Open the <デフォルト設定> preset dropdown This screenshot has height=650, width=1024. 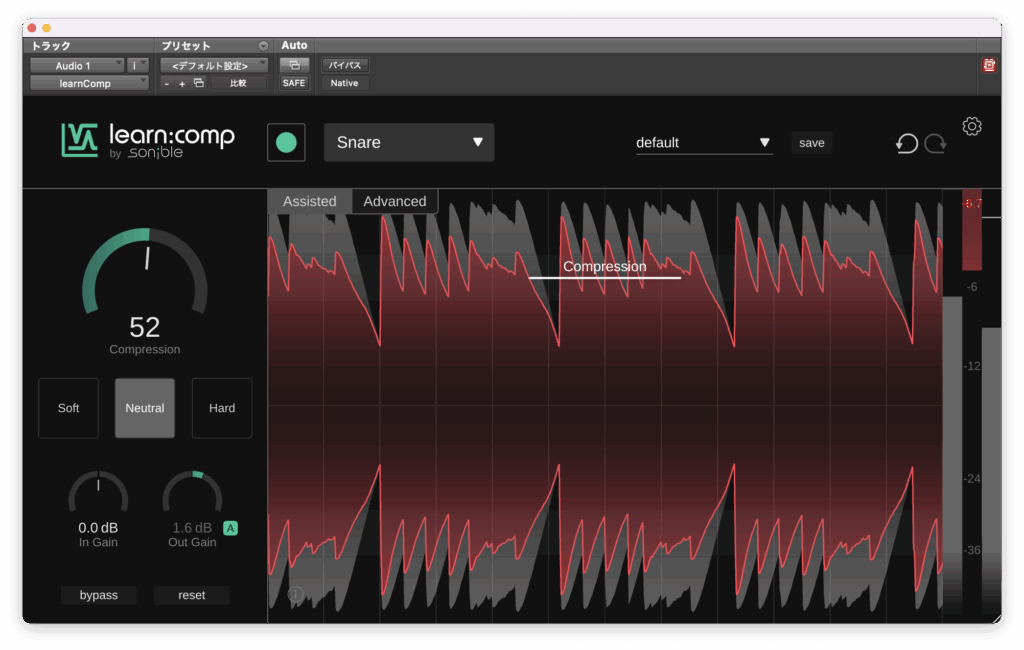coord(214,65)
